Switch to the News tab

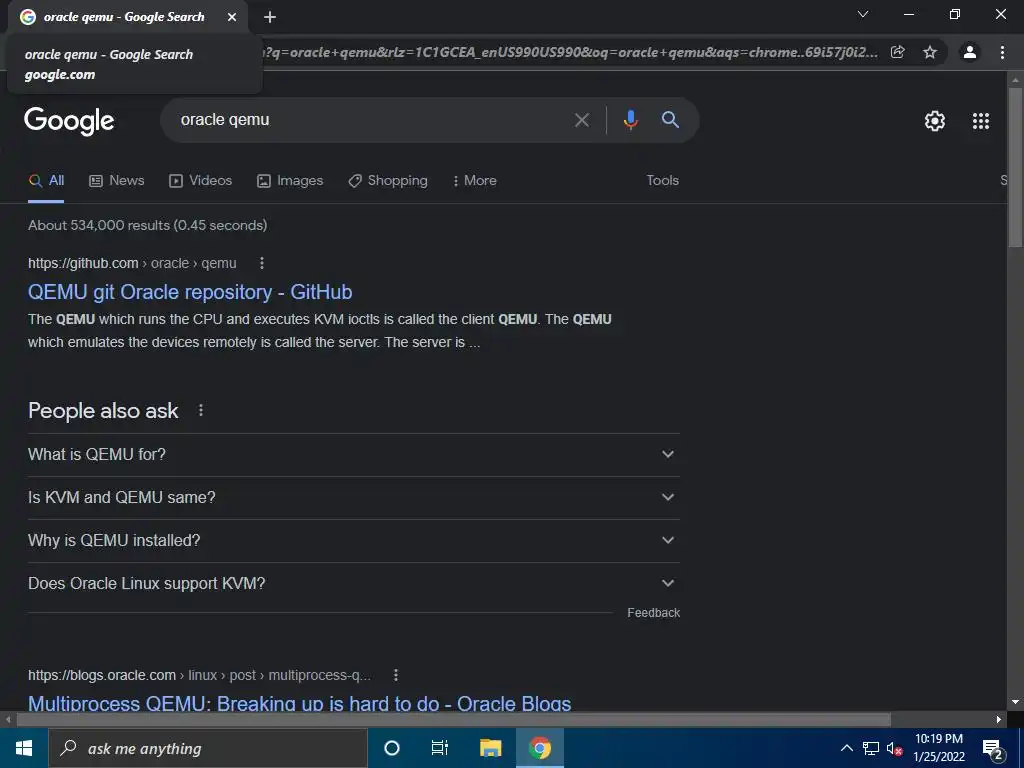point(116,181)
